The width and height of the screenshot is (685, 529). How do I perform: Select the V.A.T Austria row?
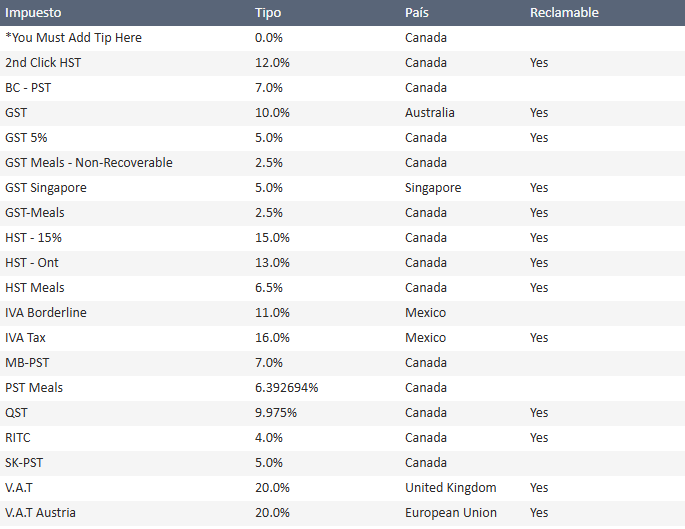[x=342, y=513]
